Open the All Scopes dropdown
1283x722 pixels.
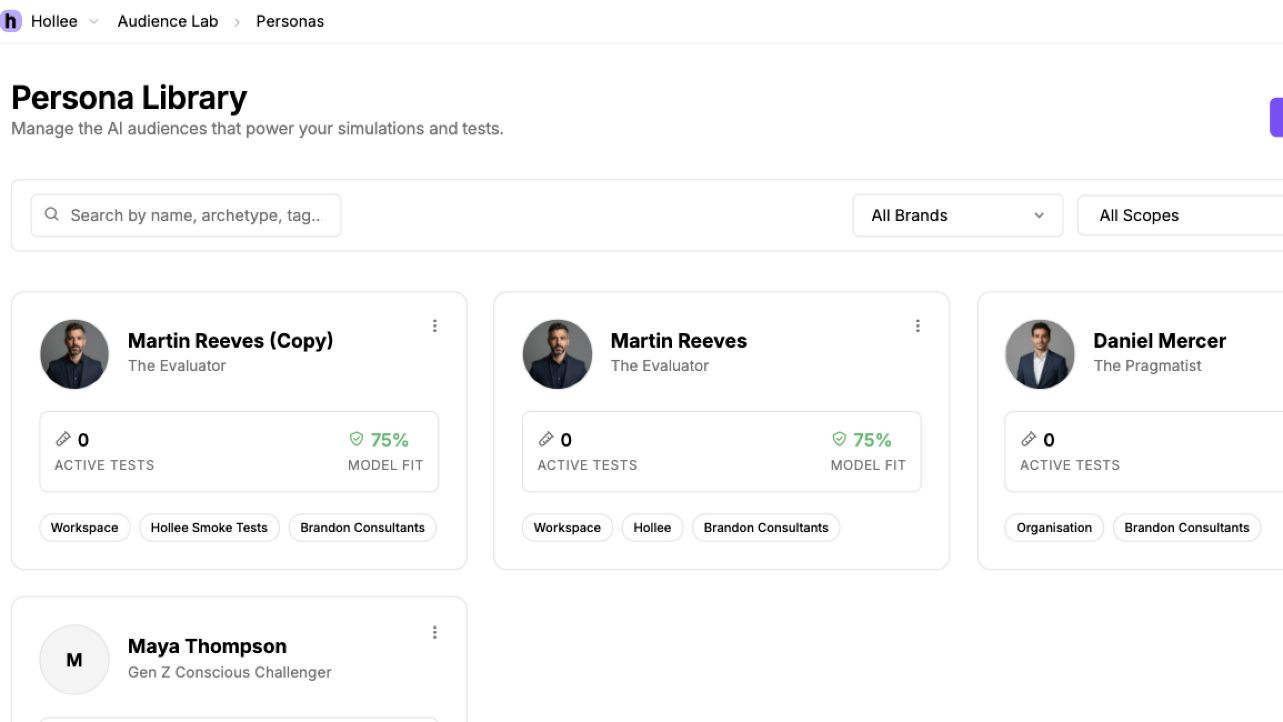1180,215
